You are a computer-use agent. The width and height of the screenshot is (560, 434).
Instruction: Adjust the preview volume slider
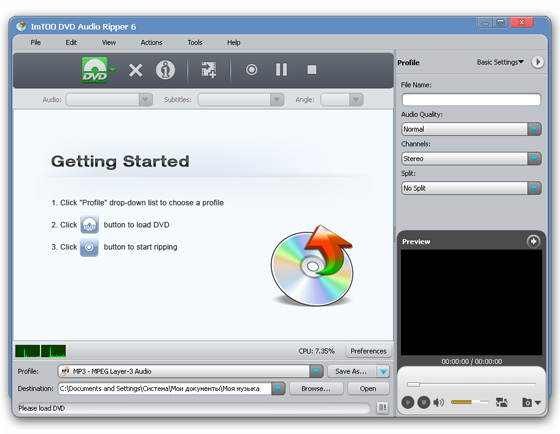point(469,402)
